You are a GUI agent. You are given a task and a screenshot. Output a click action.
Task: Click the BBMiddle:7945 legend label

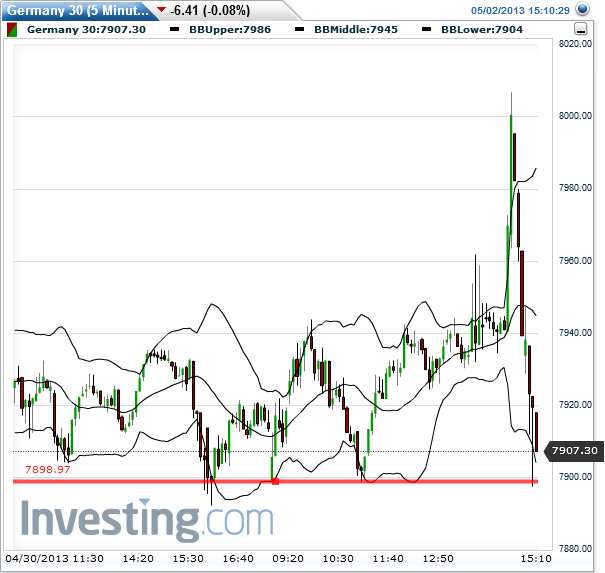pos(356,30)
